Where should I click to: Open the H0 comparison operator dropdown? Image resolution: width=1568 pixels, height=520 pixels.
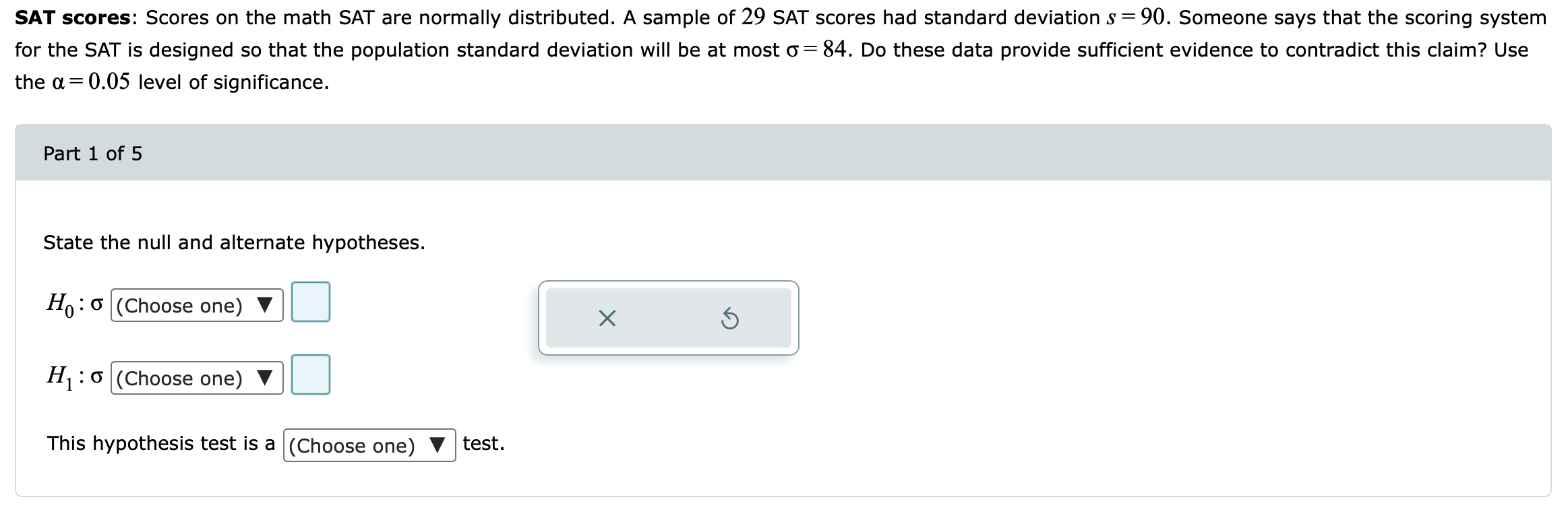click(195, 305)
